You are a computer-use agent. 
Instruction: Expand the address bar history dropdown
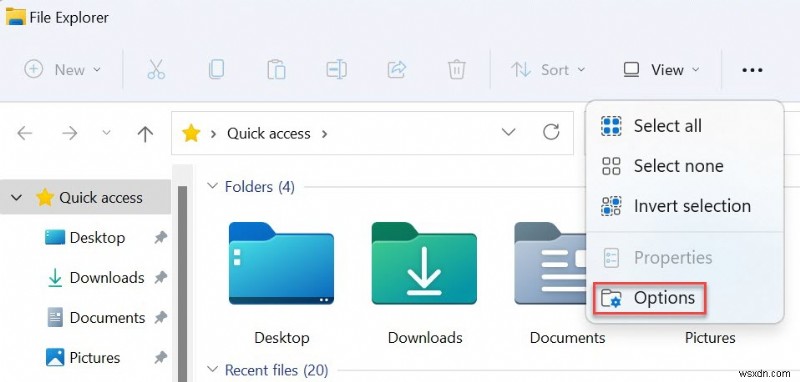pos(508,133)
